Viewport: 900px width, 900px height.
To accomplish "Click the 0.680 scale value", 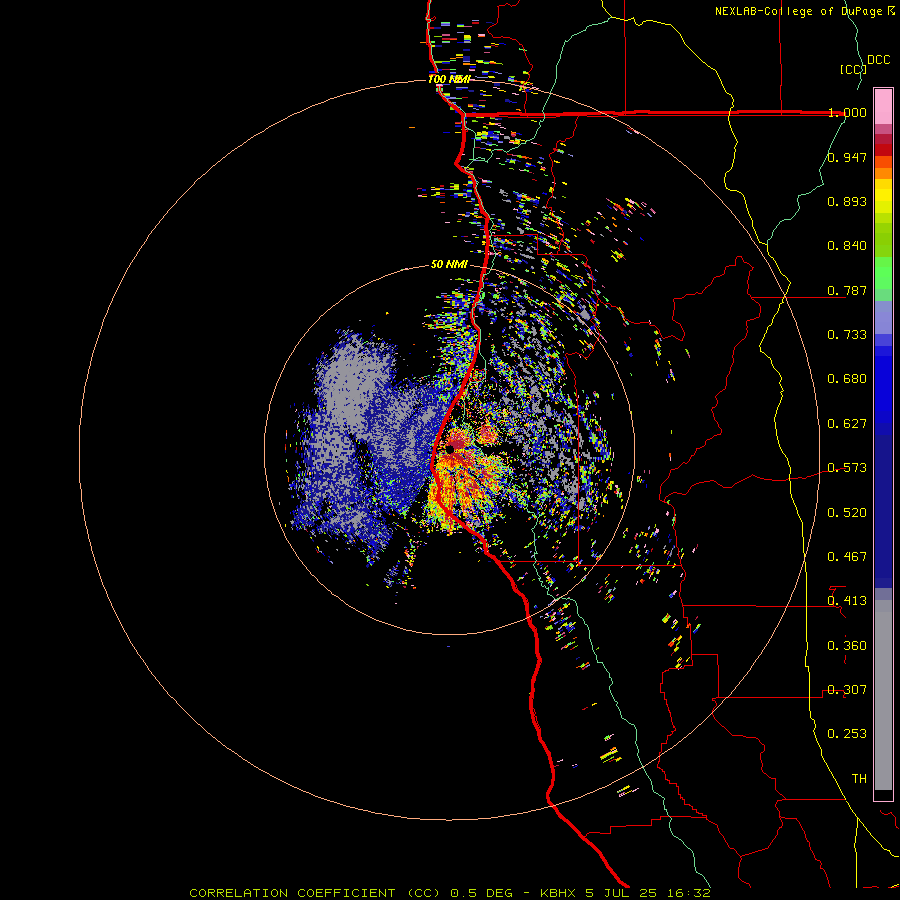I will click(x=847, y=379).
